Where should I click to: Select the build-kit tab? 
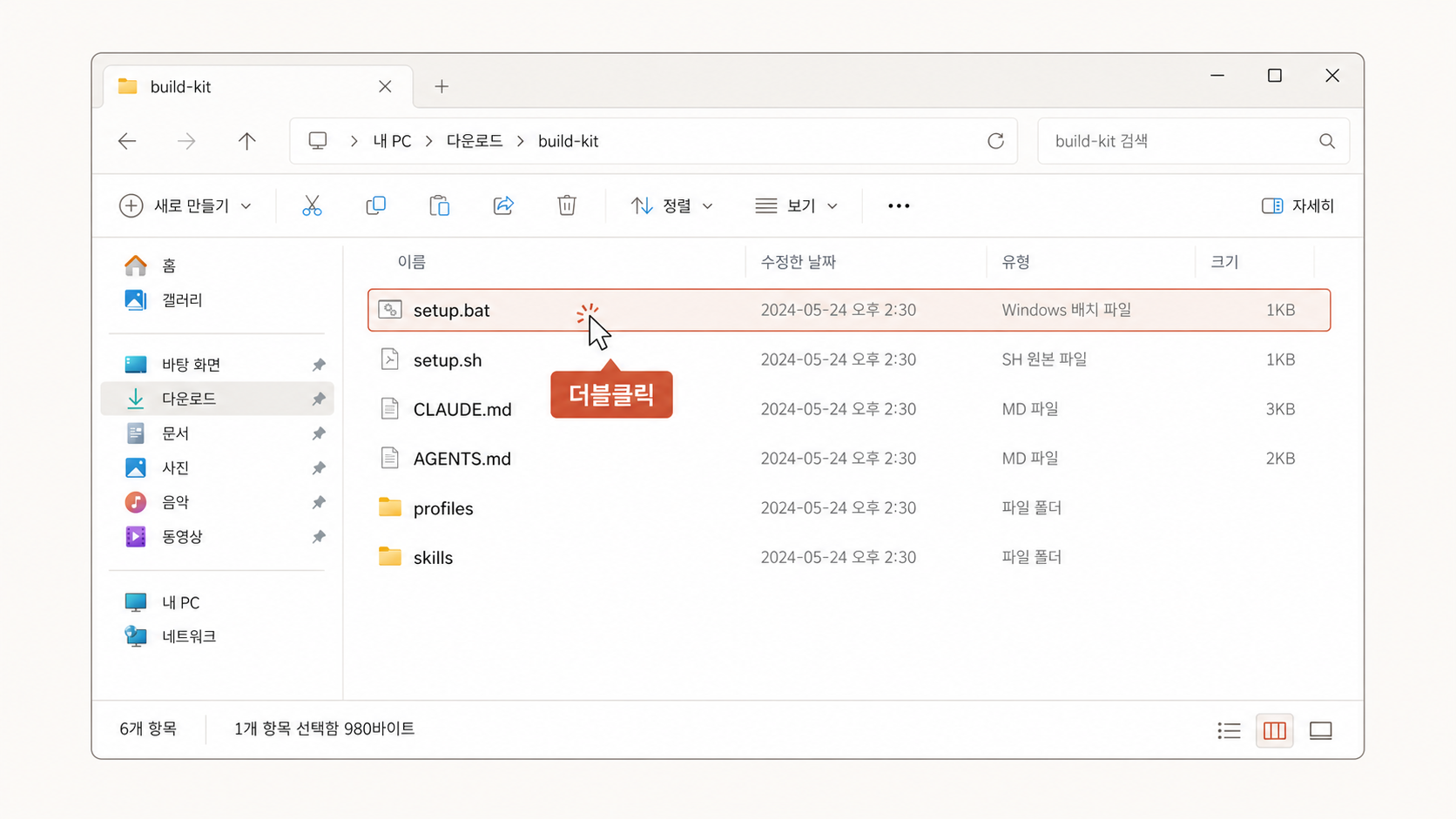[x=258, y=86]
